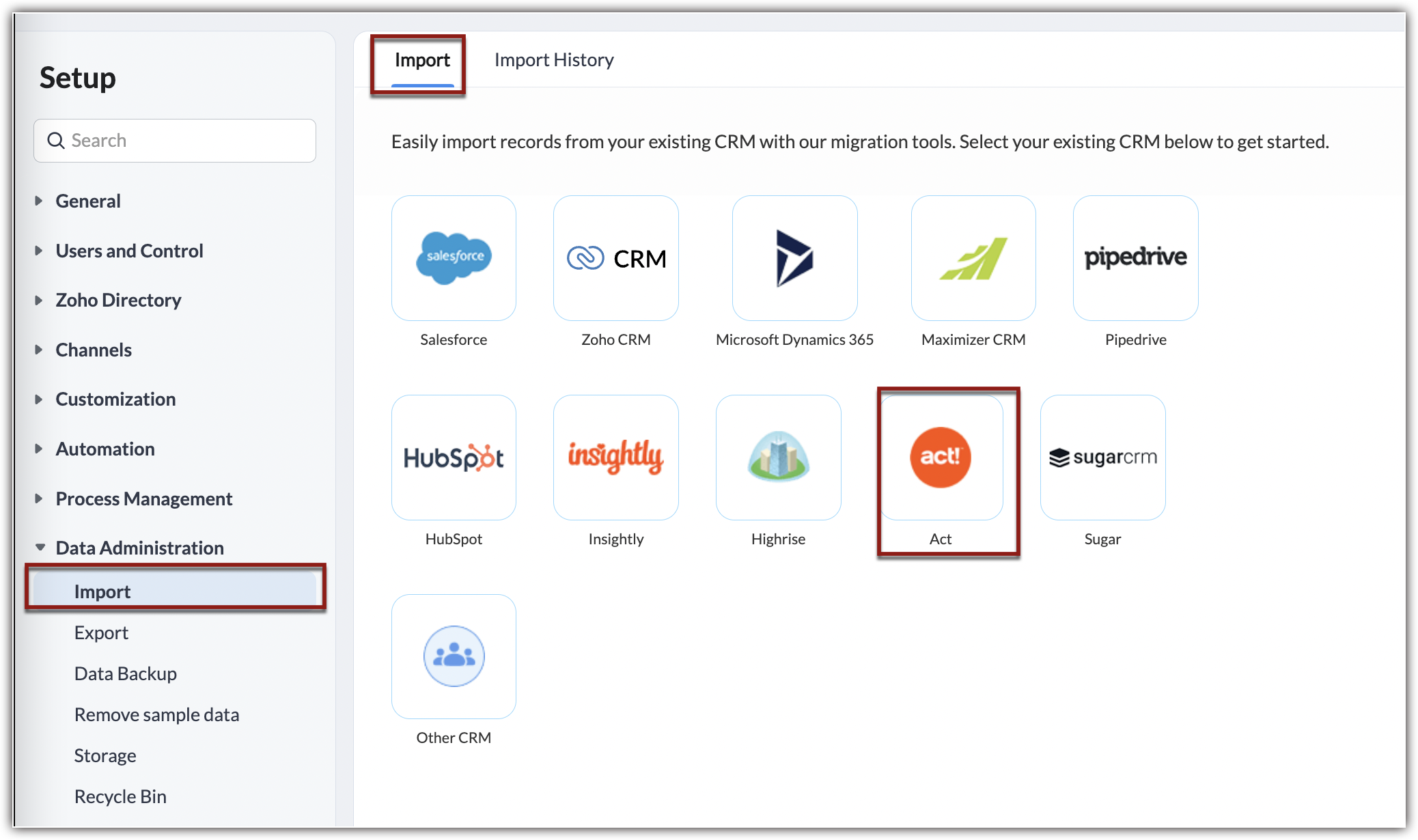Image resolution: width=1418 pixels, height=840 pixels.
Task: Choose the Zoho CRM migration icon
Action: coord(615,258)
